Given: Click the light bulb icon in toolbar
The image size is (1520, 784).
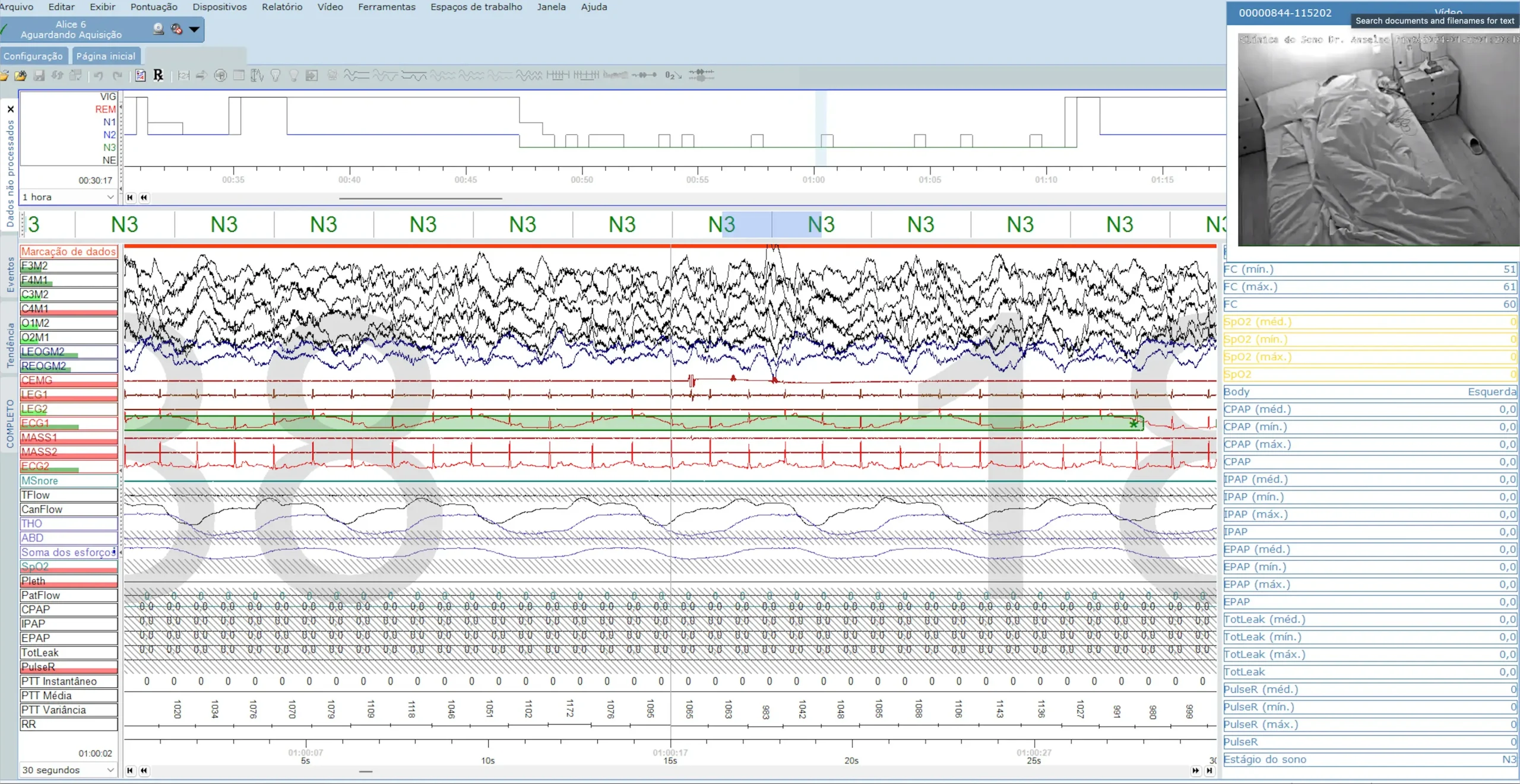Looking at the screenshot, I should click(293, 75).
